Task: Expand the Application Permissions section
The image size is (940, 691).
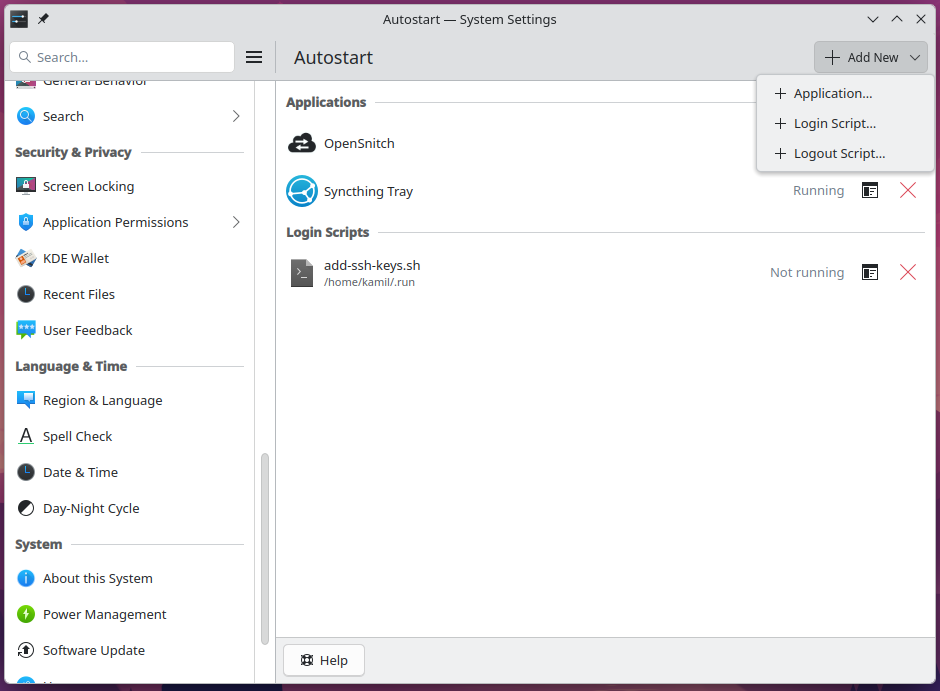Action: 236,222
